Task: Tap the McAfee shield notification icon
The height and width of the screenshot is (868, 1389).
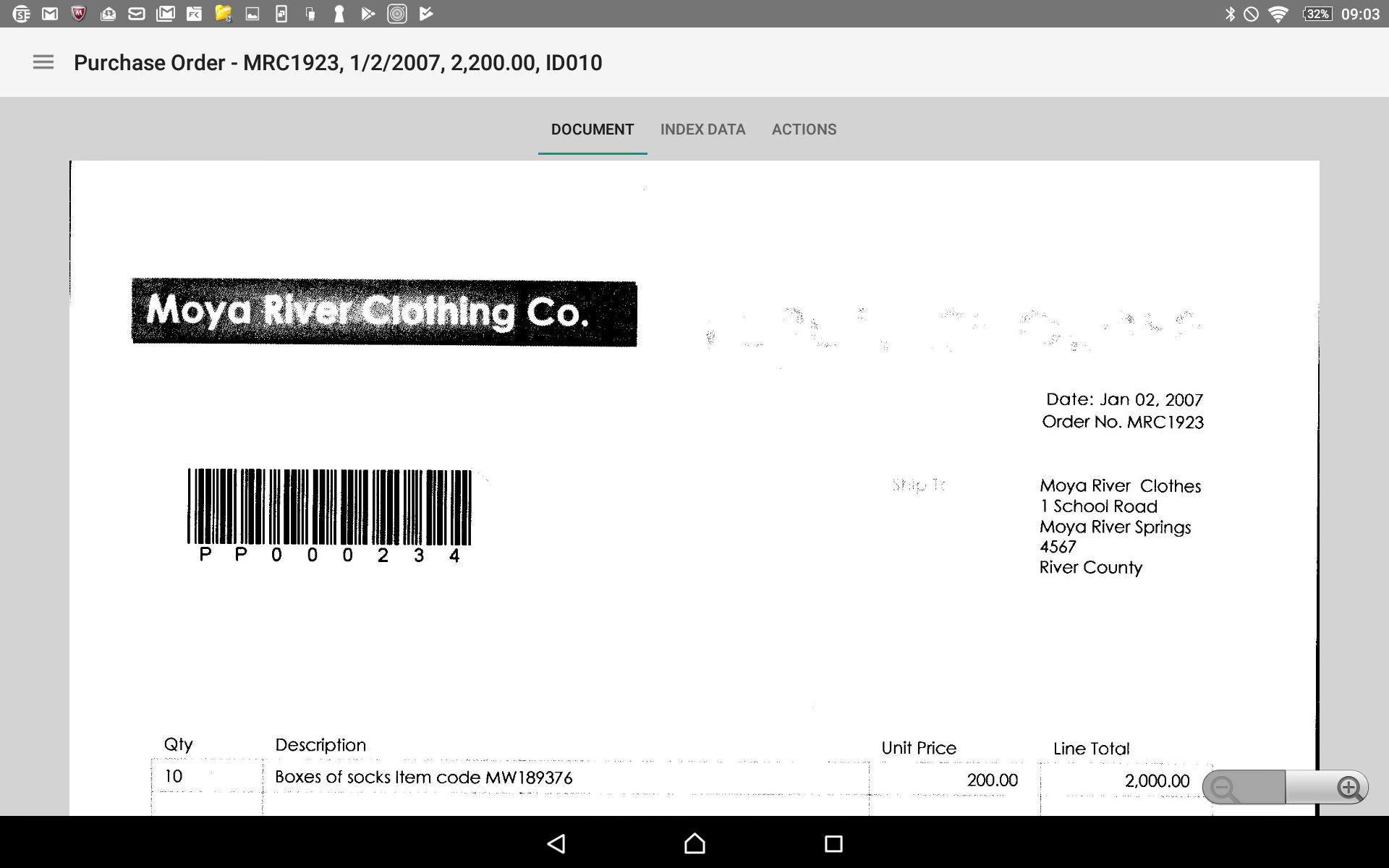Action: [x=77, y=13]
